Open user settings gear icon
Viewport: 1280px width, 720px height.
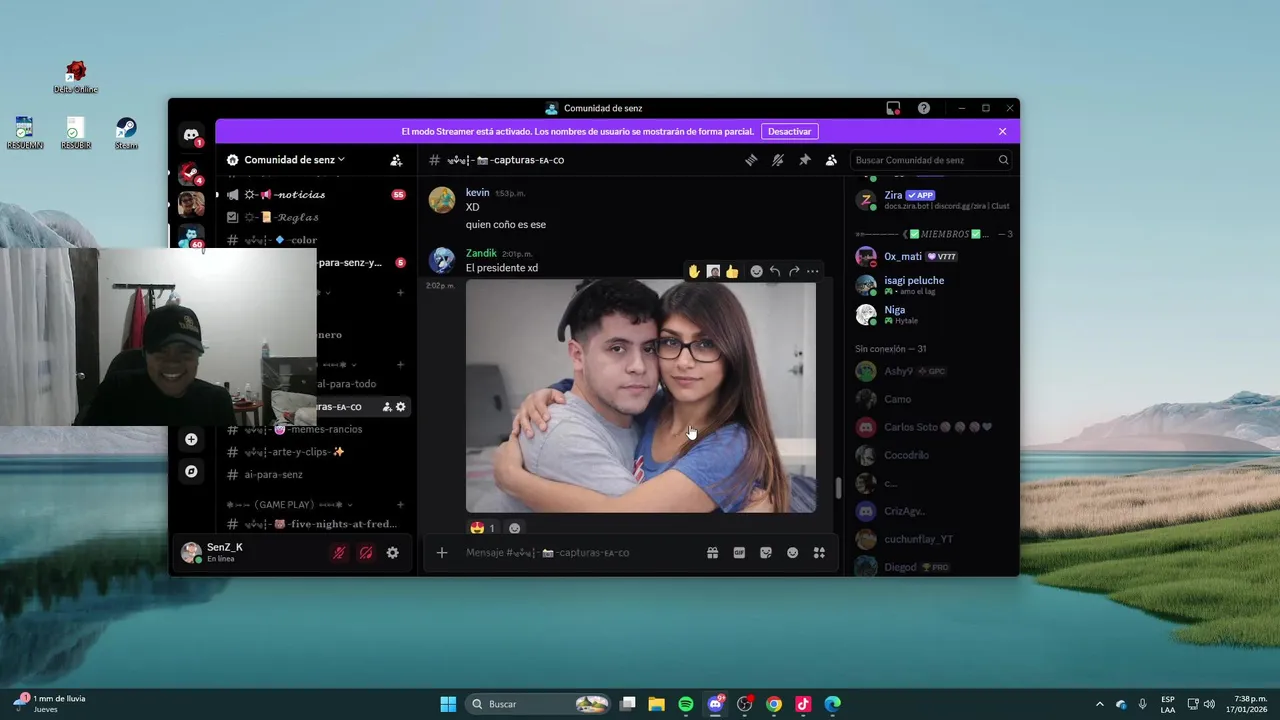[392, 553]
